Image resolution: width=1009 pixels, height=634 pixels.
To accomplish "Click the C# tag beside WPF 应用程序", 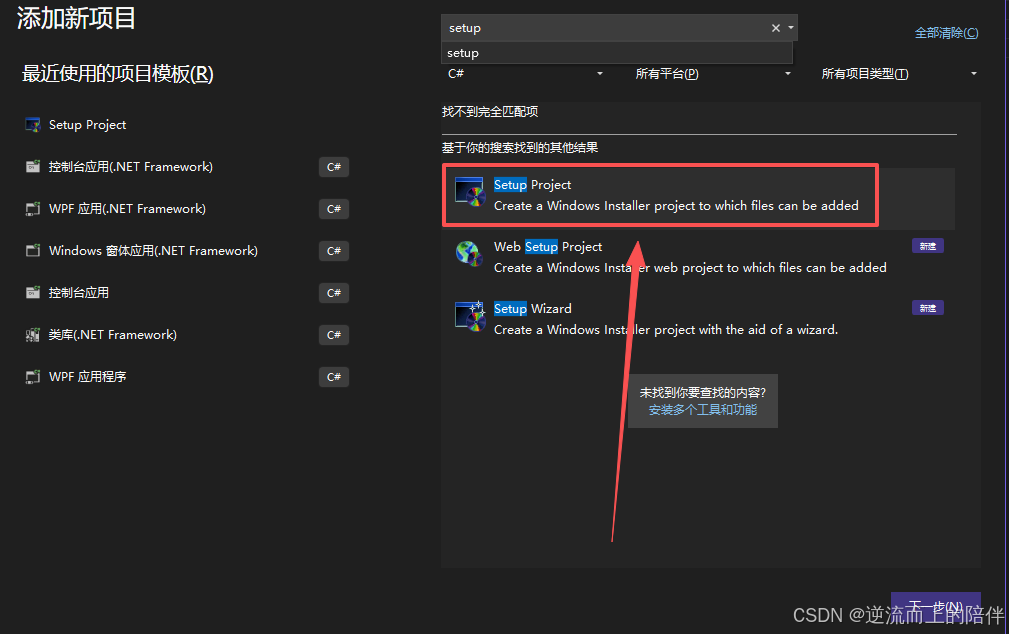I will coord(333,377).
